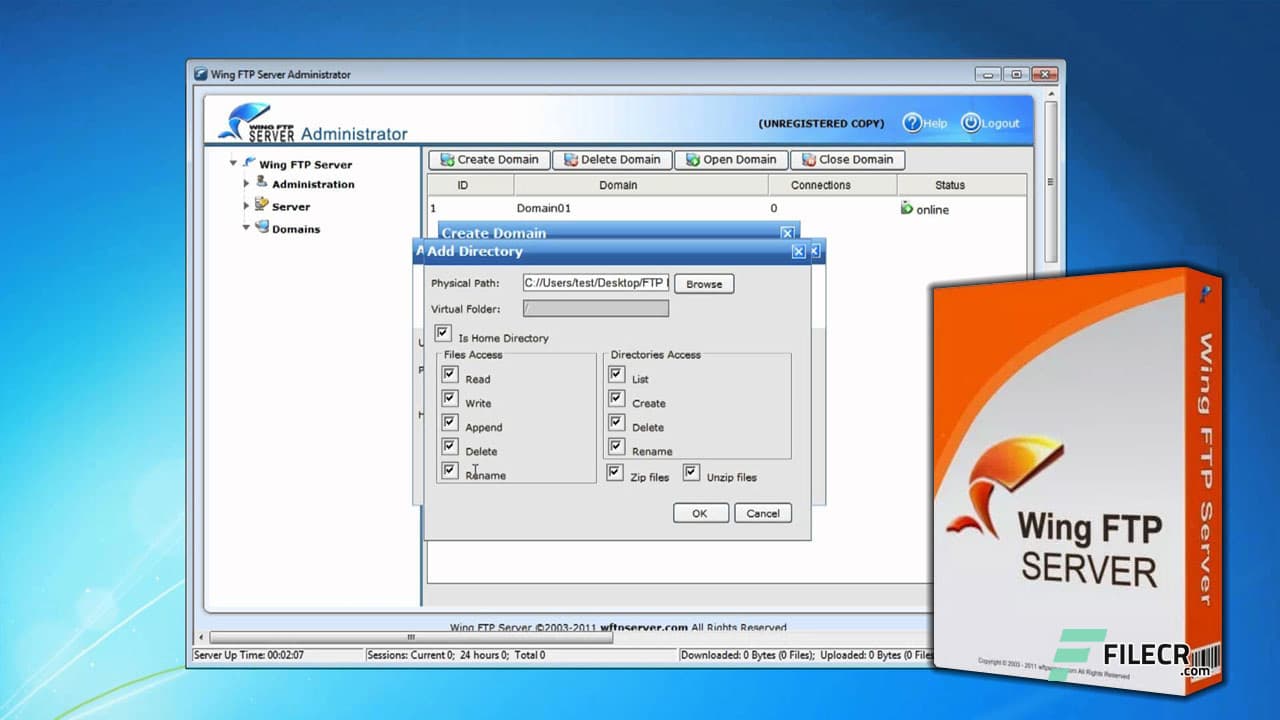Click the Connections column header
This screenshot has width=1280, height=720.
pos(820,185)
